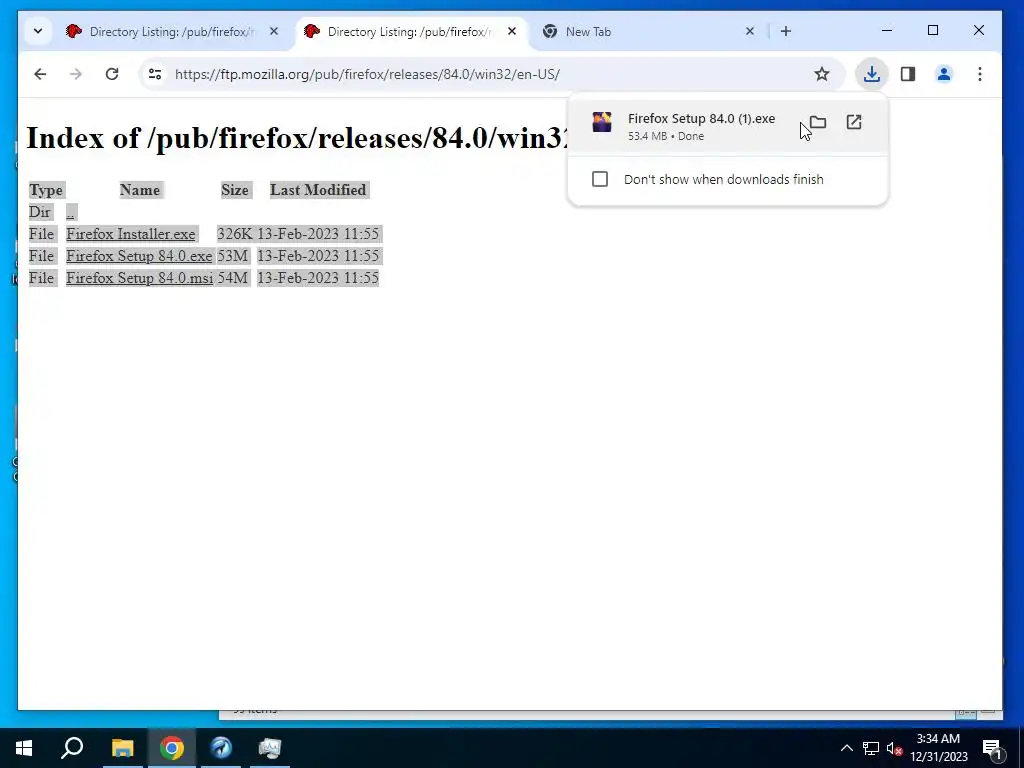This screenshot has height=768, width=1024.
Task: Open the downloaded file with external-link icon
Action: (854, 122)
